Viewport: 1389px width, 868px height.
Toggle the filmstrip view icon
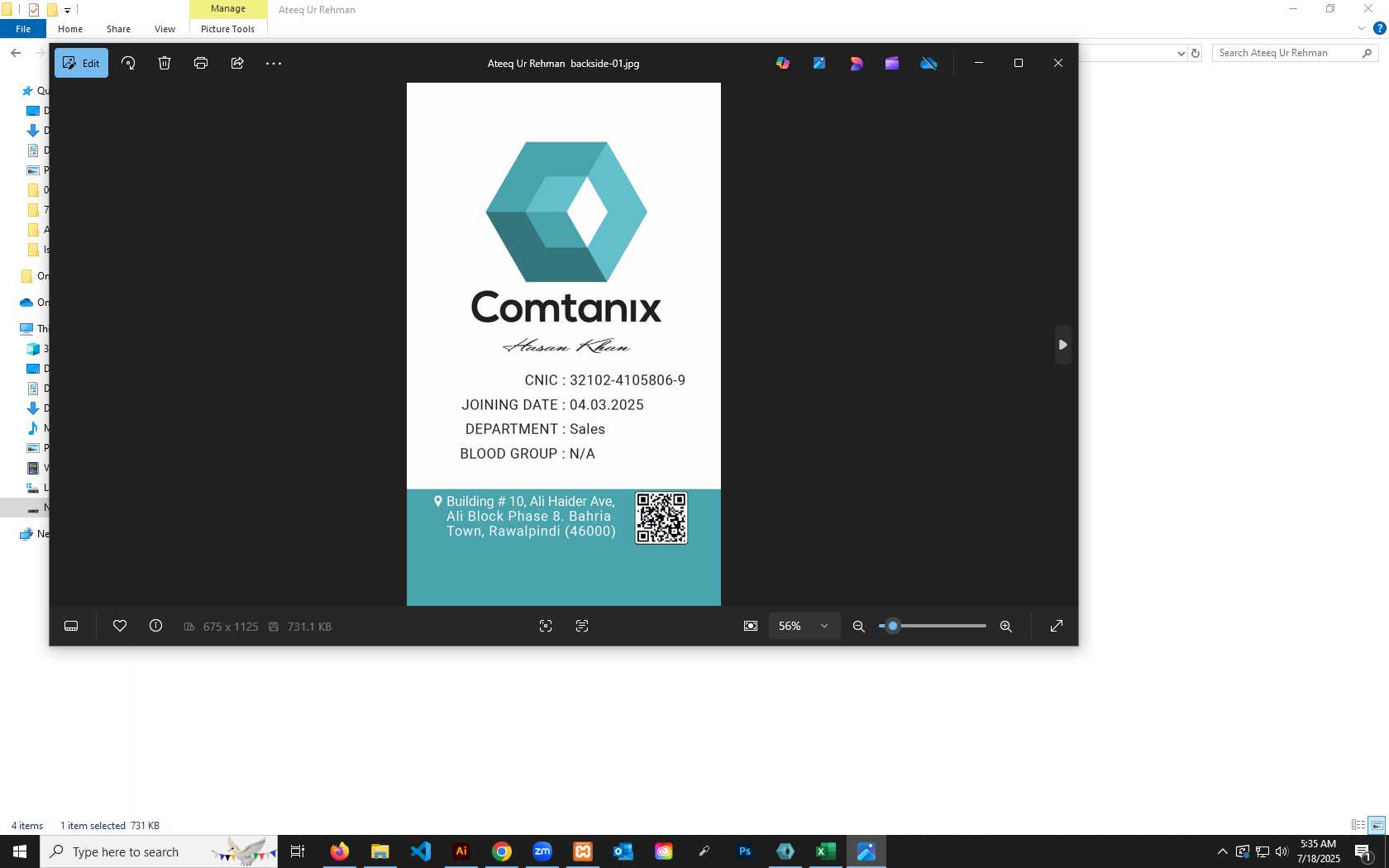click(x=71, y=626)
